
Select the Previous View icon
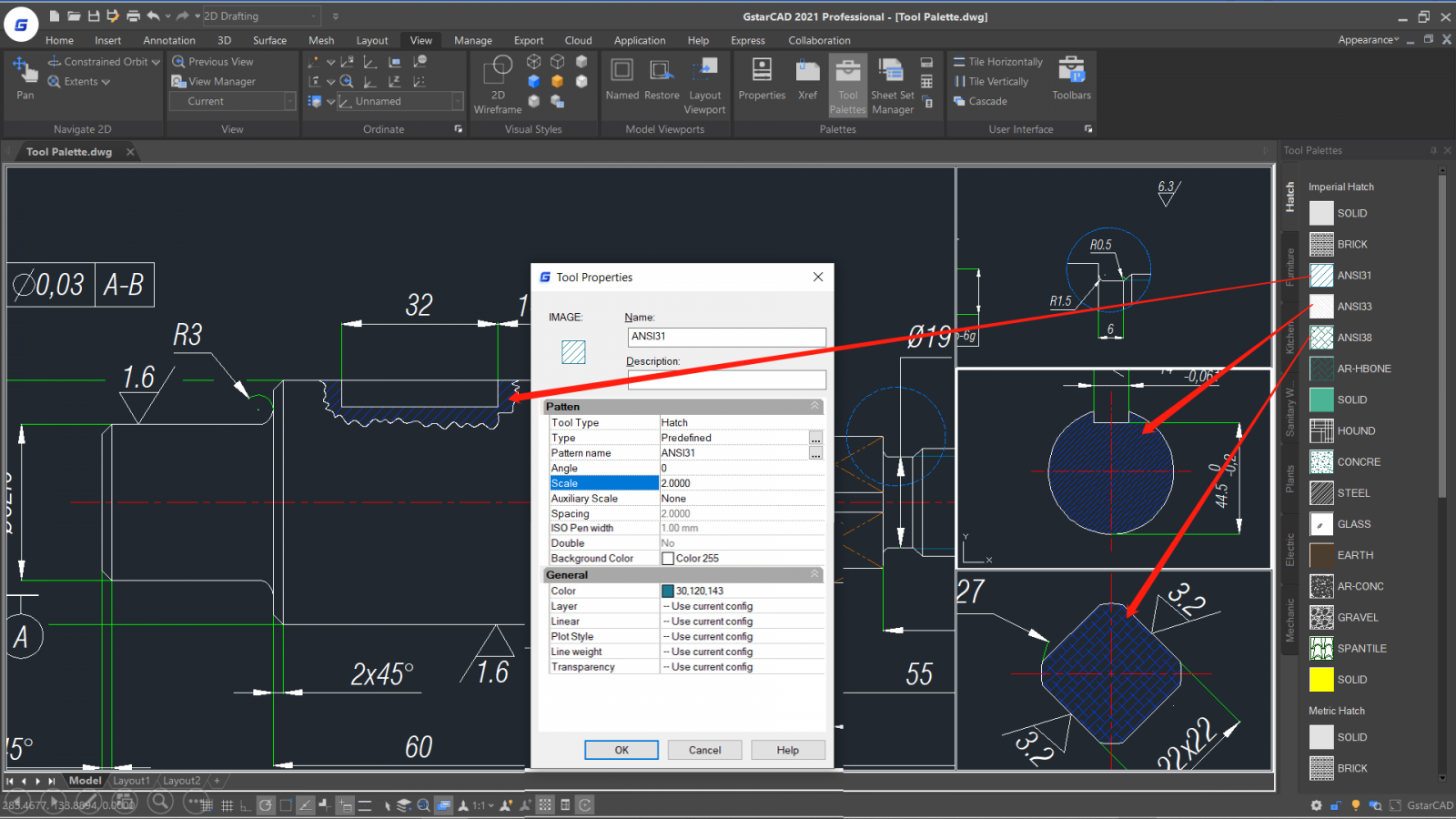click(179, 62)
